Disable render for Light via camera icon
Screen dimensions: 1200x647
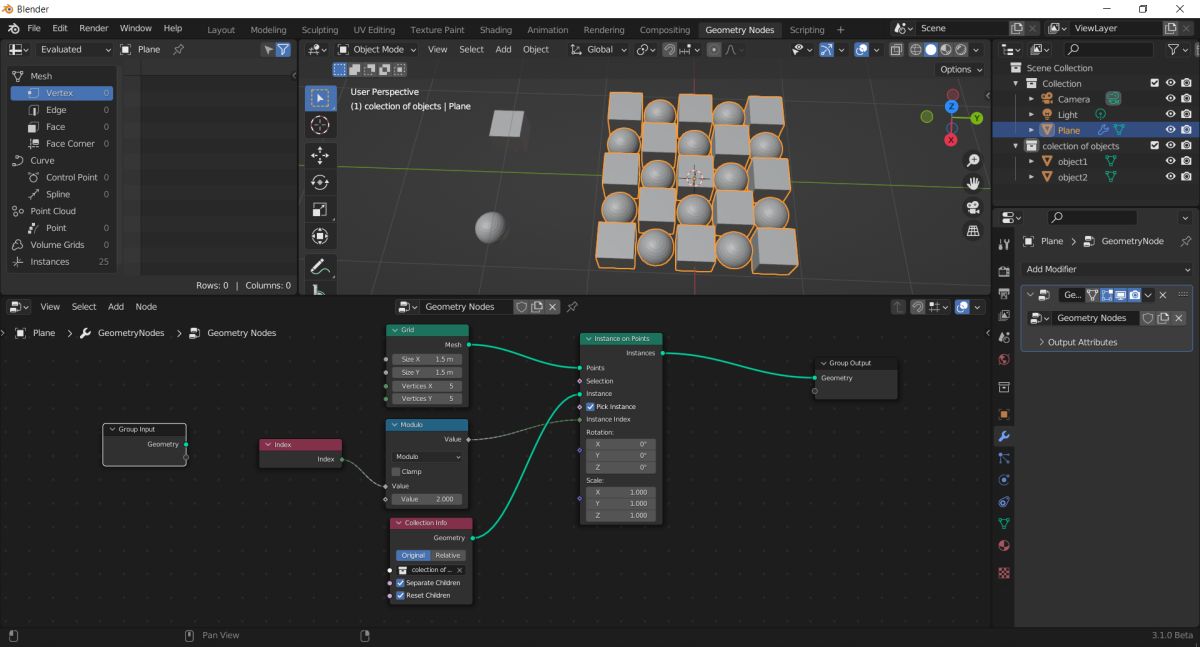(x=1186, y=114)
